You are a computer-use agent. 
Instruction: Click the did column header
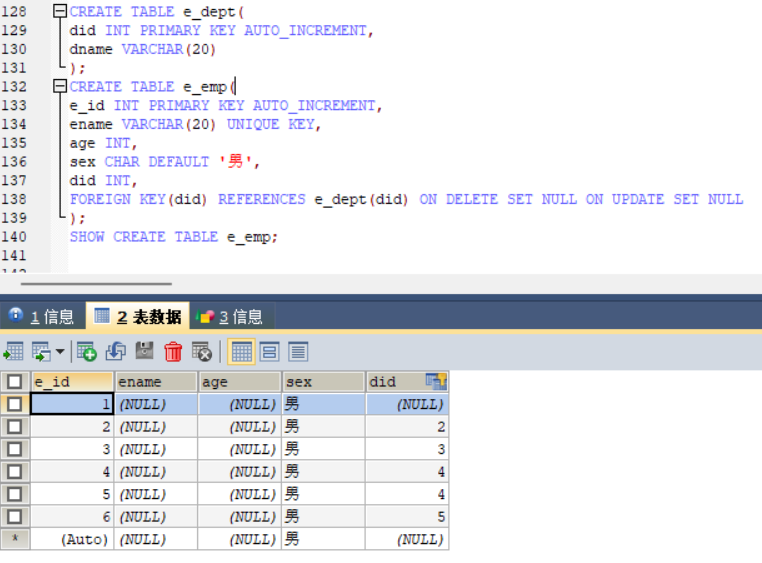pyautogui.click(x=396, y=382)
